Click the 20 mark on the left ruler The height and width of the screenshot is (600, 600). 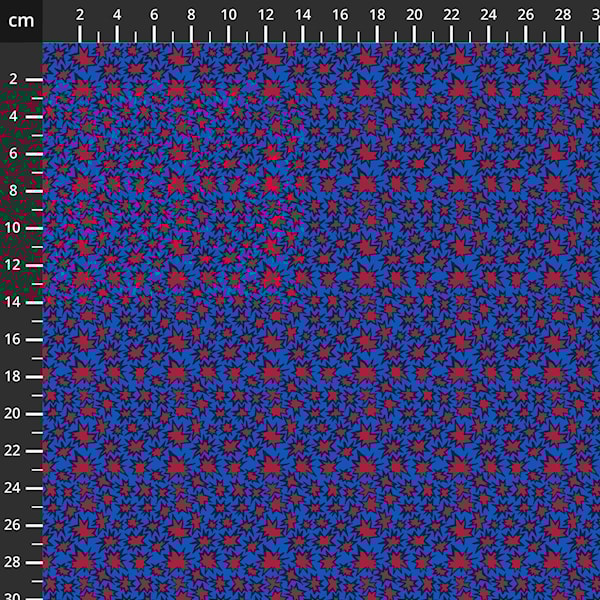(34, 413)
